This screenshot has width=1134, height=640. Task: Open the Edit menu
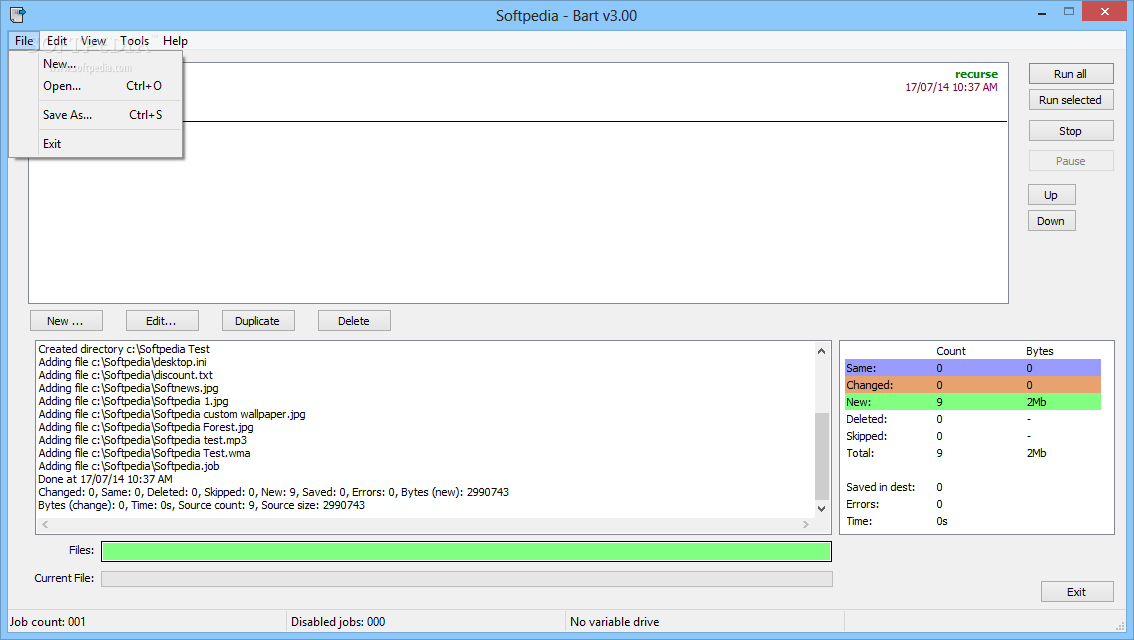57,40
